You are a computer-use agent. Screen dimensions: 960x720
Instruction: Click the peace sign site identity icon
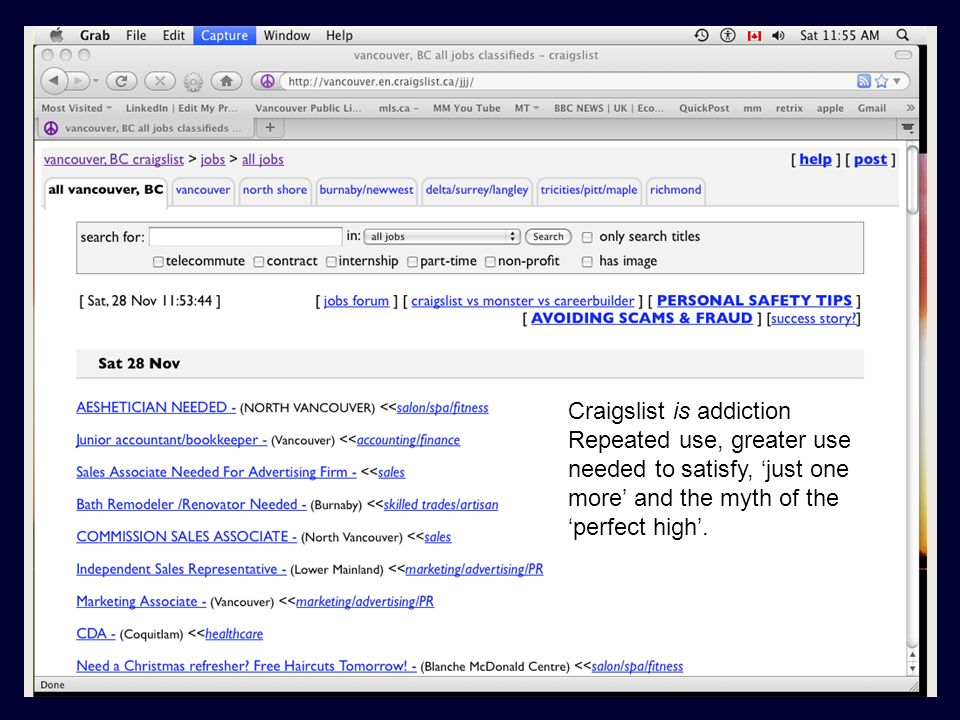click(x=267, y=81)
